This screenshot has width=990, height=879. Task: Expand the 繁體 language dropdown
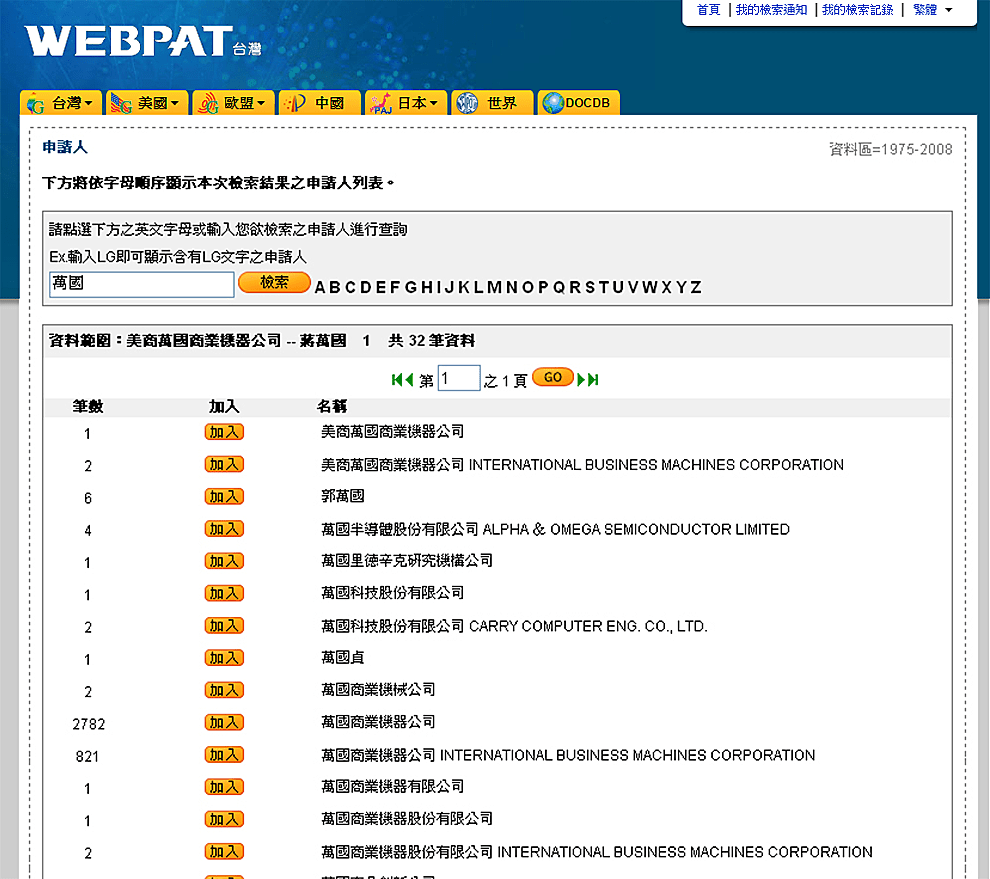point(933,9)
